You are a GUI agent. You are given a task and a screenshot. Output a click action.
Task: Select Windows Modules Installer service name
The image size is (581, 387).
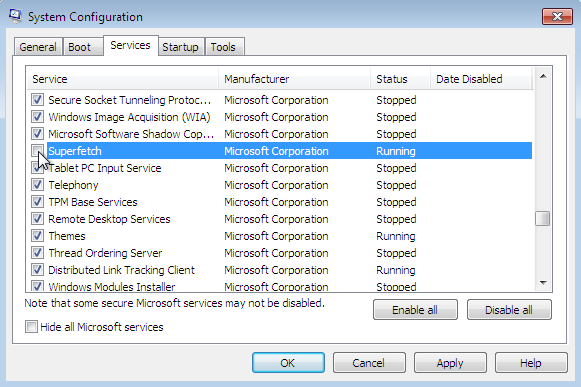[x=112, y=287]
